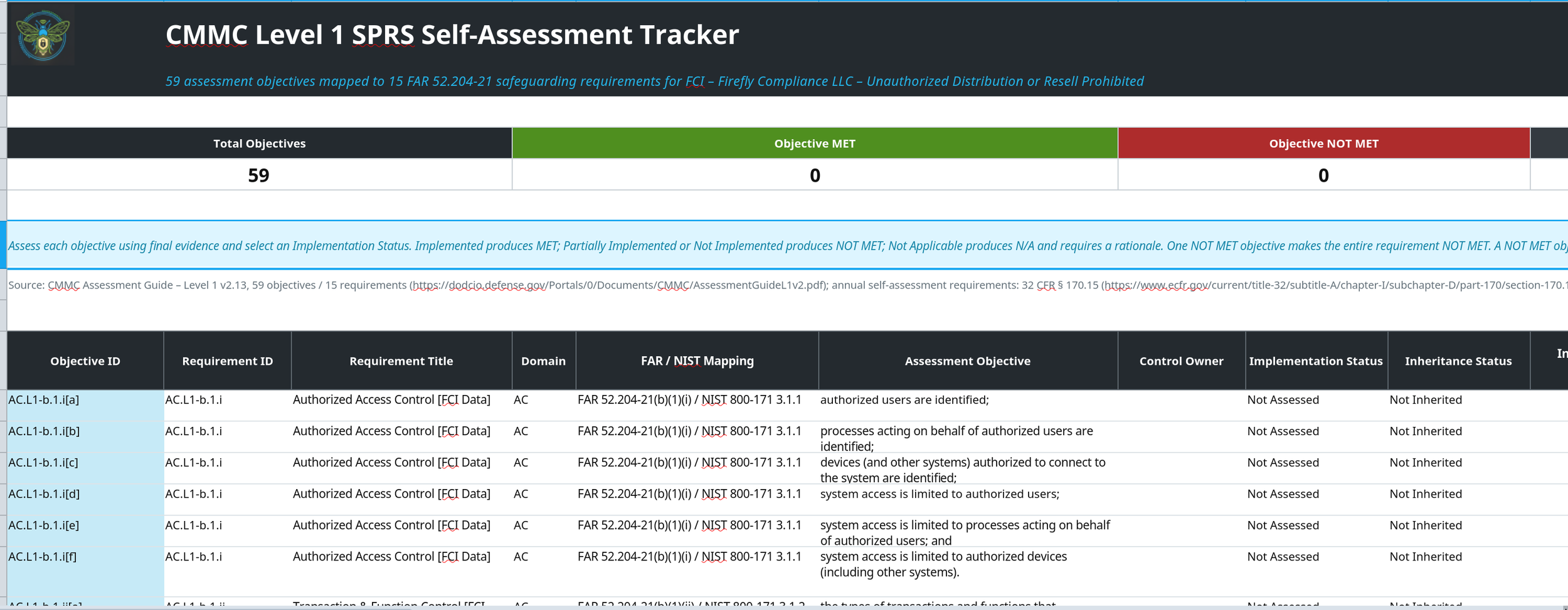Click the green Objective MET header
The image size is (1568, 610).
click(x=815, y=144)
